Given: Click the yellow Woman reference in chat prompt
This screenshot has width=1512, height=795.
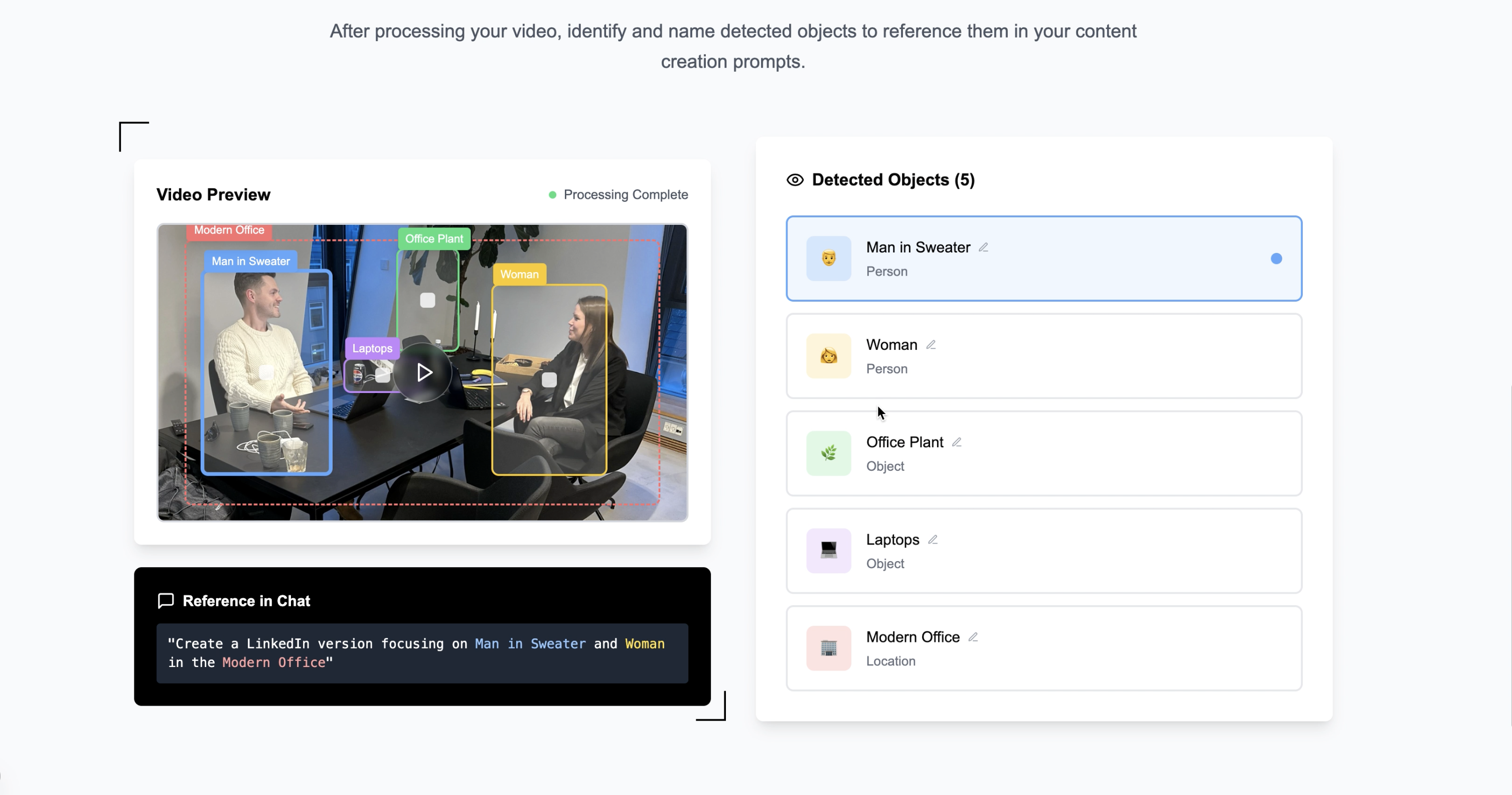Looking at the screenshot, I should pyautogui.click(x=645, y=643).
